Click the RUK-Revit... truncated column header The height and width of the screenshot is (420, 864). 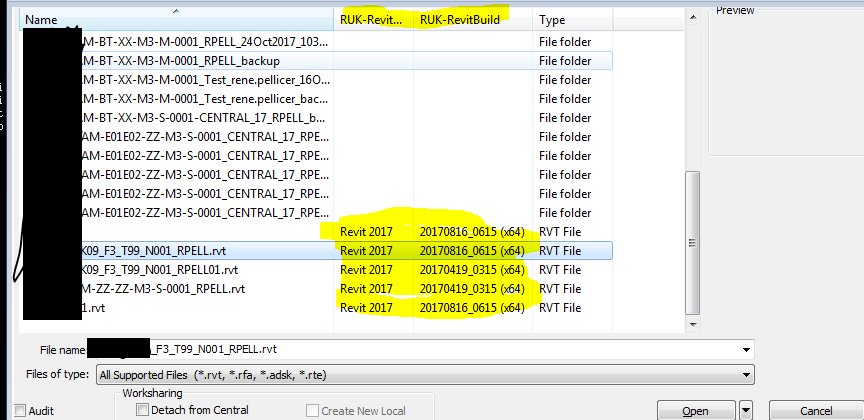(374, 20)
